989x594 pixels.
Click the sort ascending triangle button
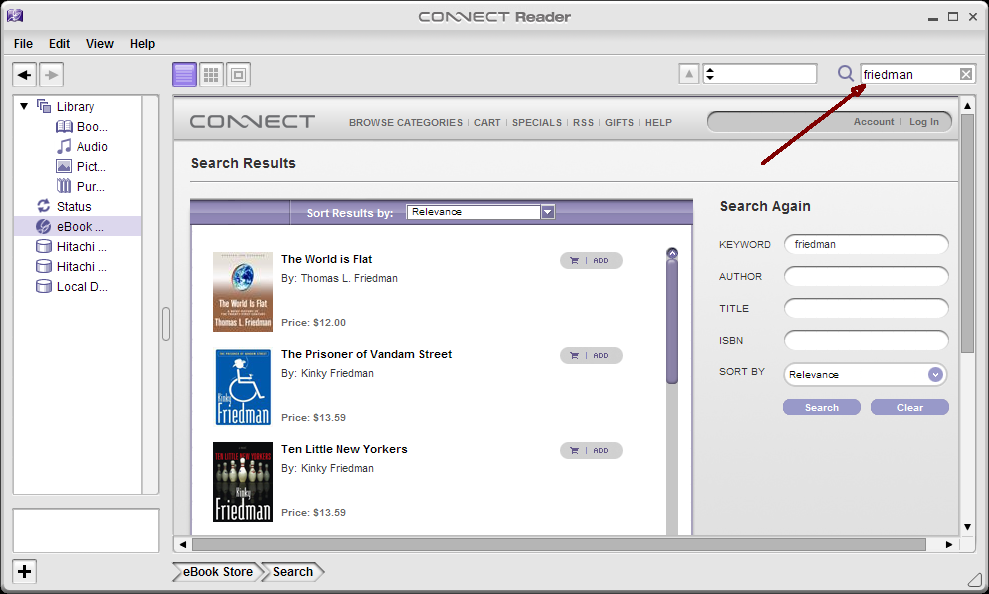[689, 74]
